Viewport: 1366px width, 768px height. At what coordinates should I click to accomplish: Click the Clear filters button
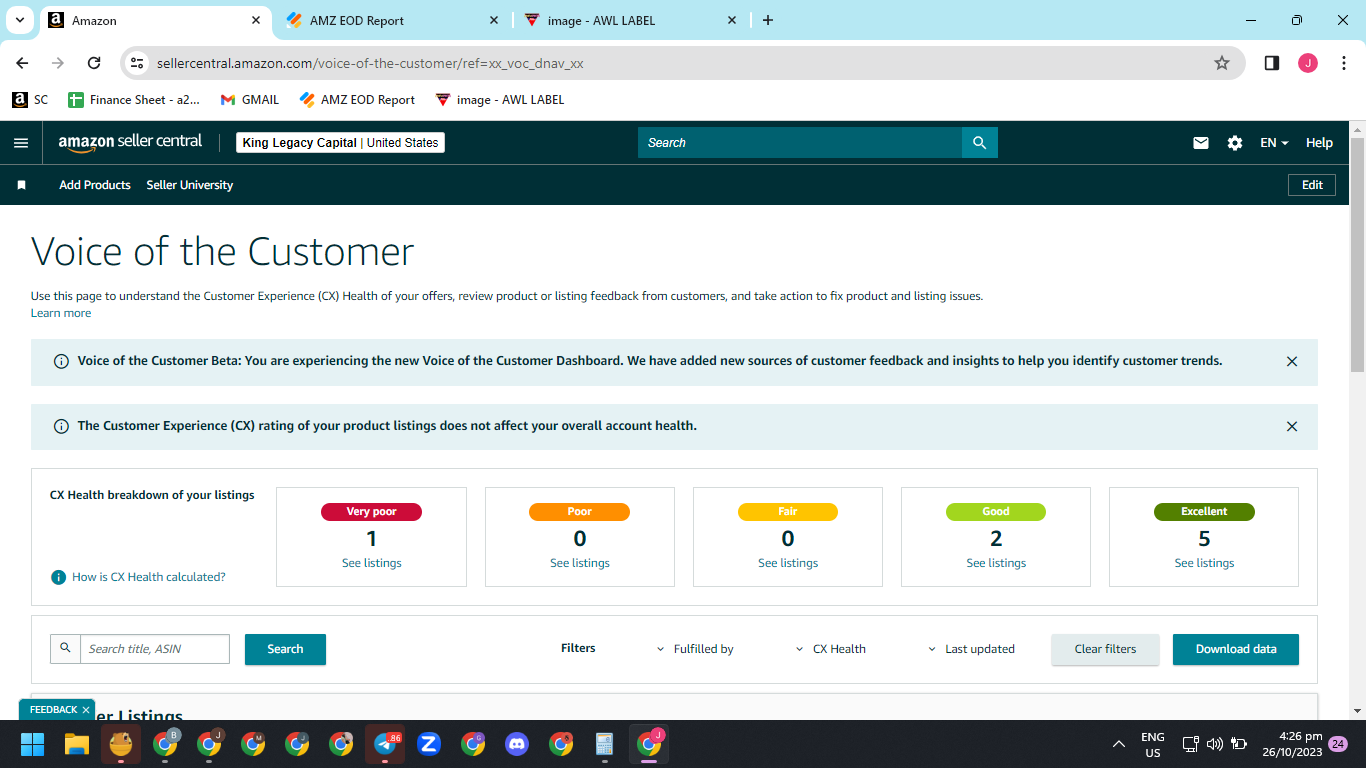pyautogui.click(x=1105, y=649)
